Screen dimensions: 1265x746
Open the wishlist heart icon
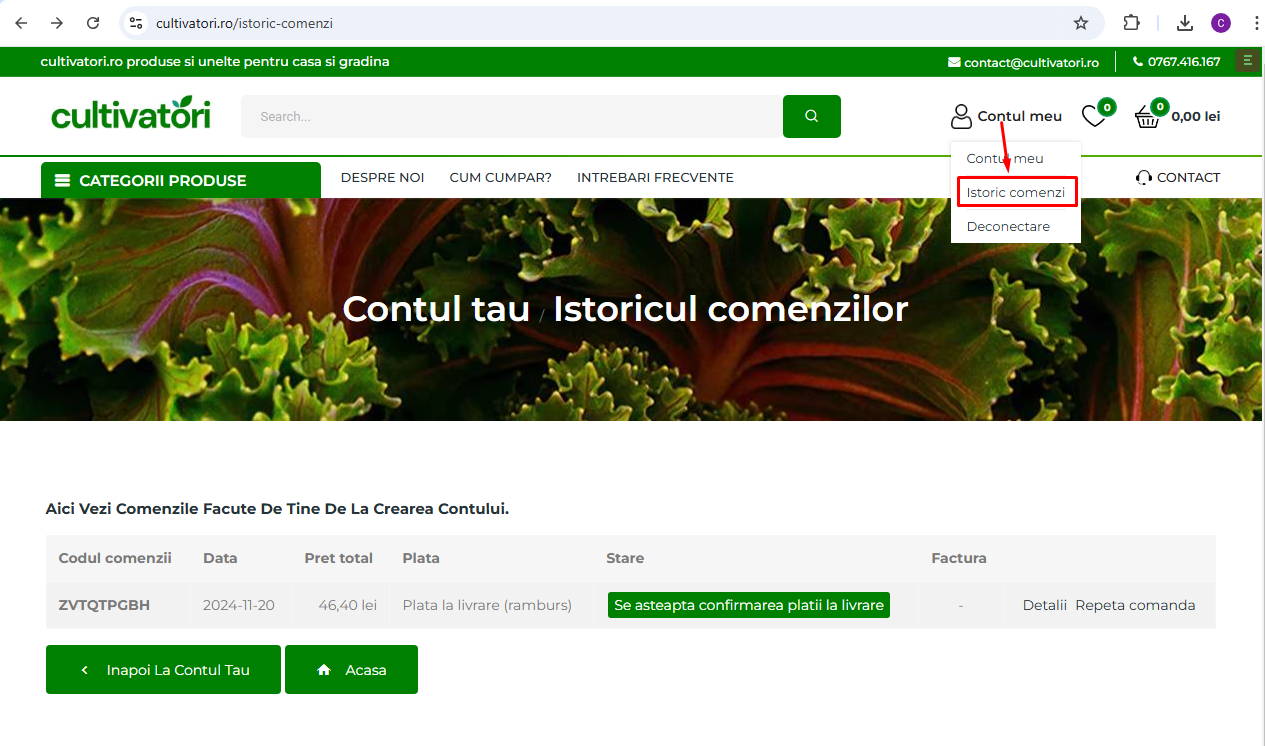click(1094, 117)
